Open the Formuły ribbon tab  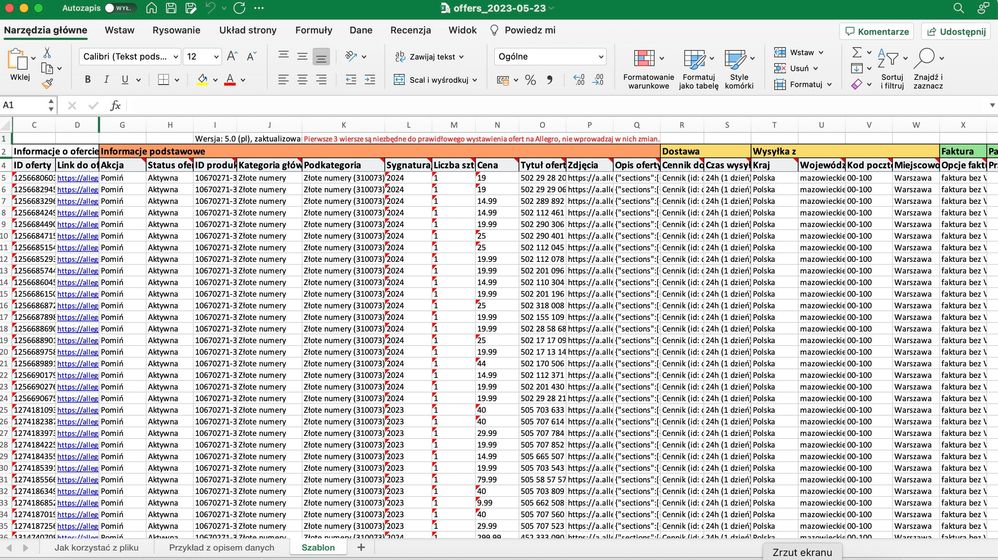click(x=313, y=31)
